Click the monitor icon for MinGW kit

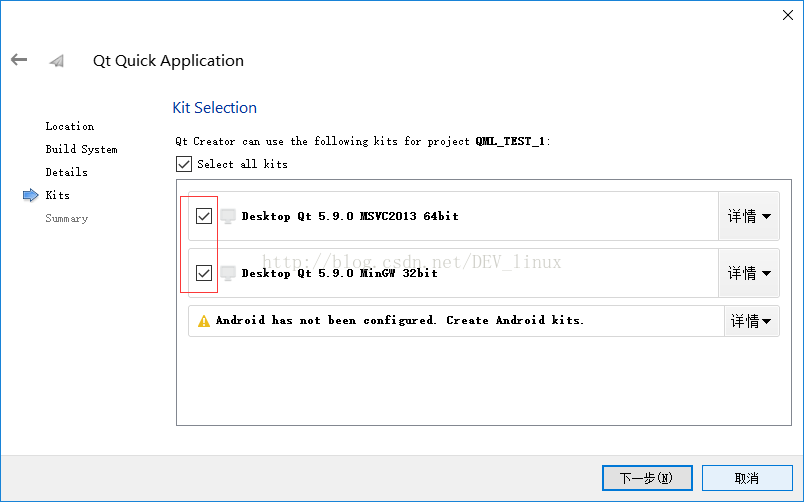tap(228, 273)
